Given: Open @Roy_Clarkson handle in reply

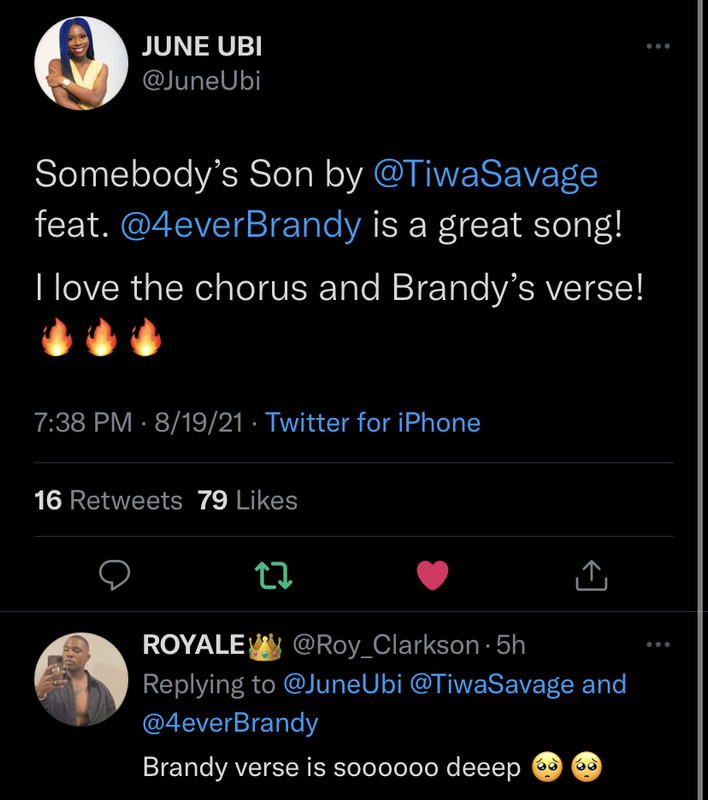Looking at the screenshot, I should [386, 645].
